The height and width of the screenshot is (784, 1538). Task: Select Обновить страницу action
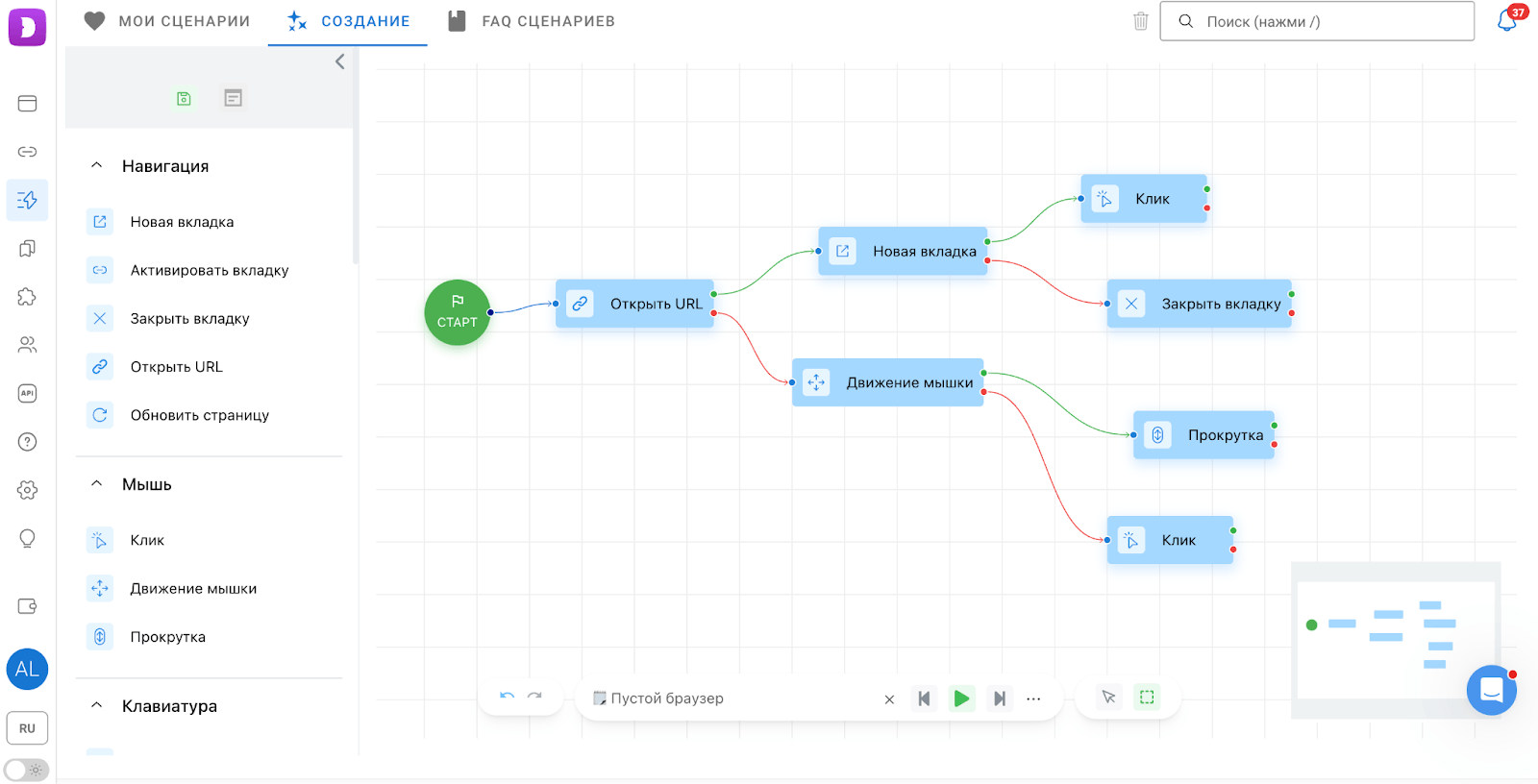[x=199, y=415]
